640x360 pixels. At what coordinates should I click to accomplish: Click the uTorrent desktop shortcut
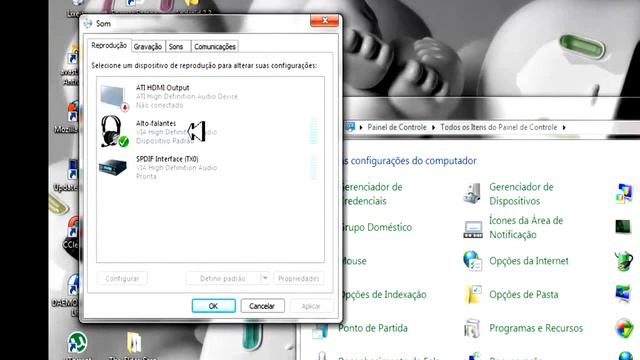77,343
